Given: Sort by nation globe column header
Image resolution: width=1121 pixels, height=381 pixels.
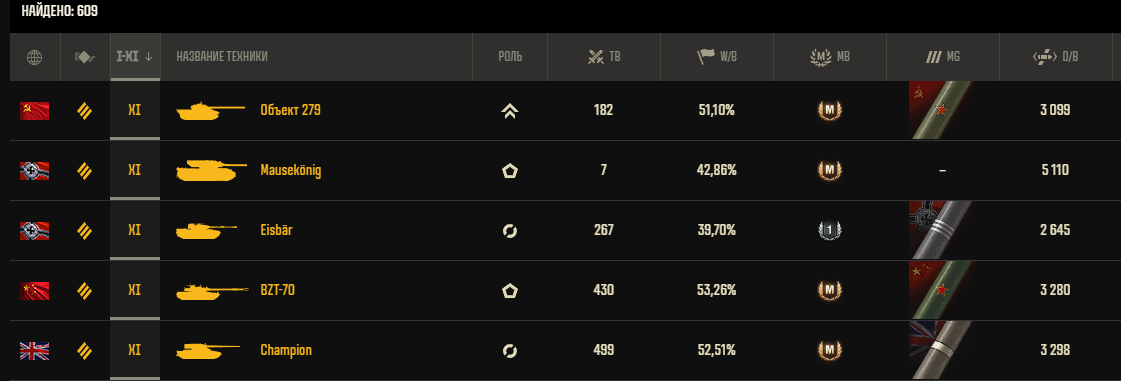Looking at the screenshot, I should click(x=34, y=57).
